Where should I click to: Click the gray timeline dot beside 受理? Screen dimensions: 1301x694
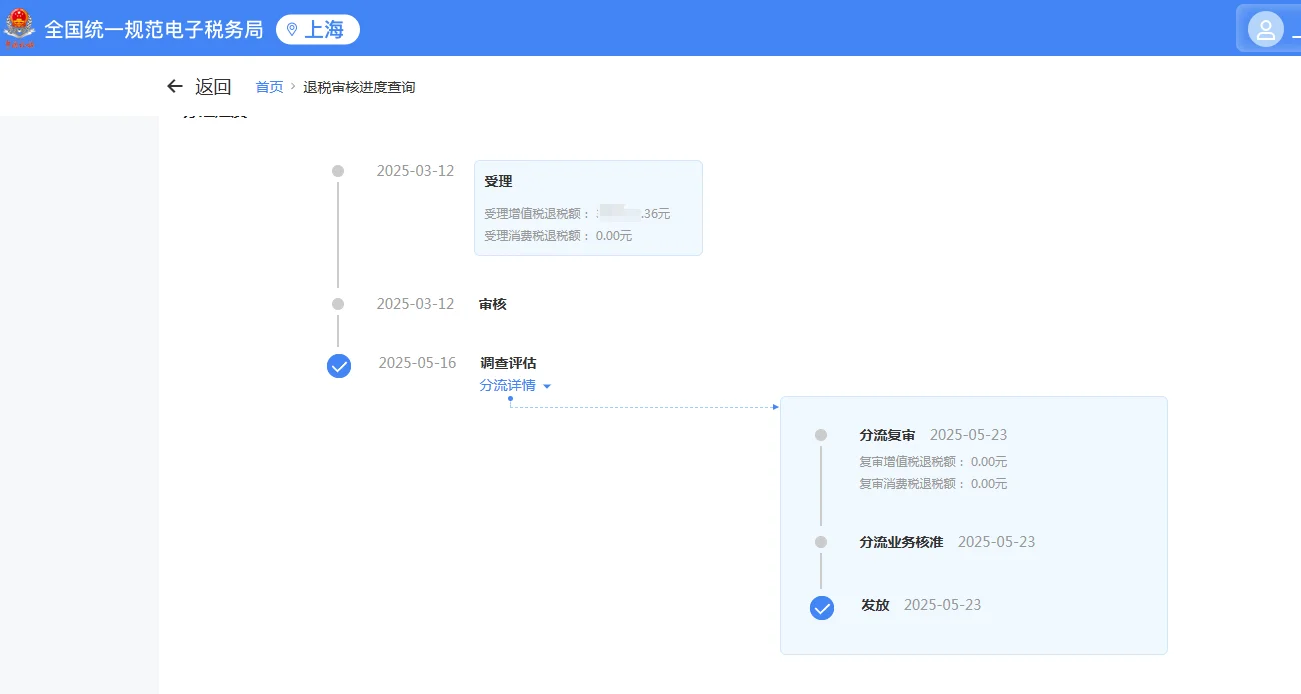[338, 170]
